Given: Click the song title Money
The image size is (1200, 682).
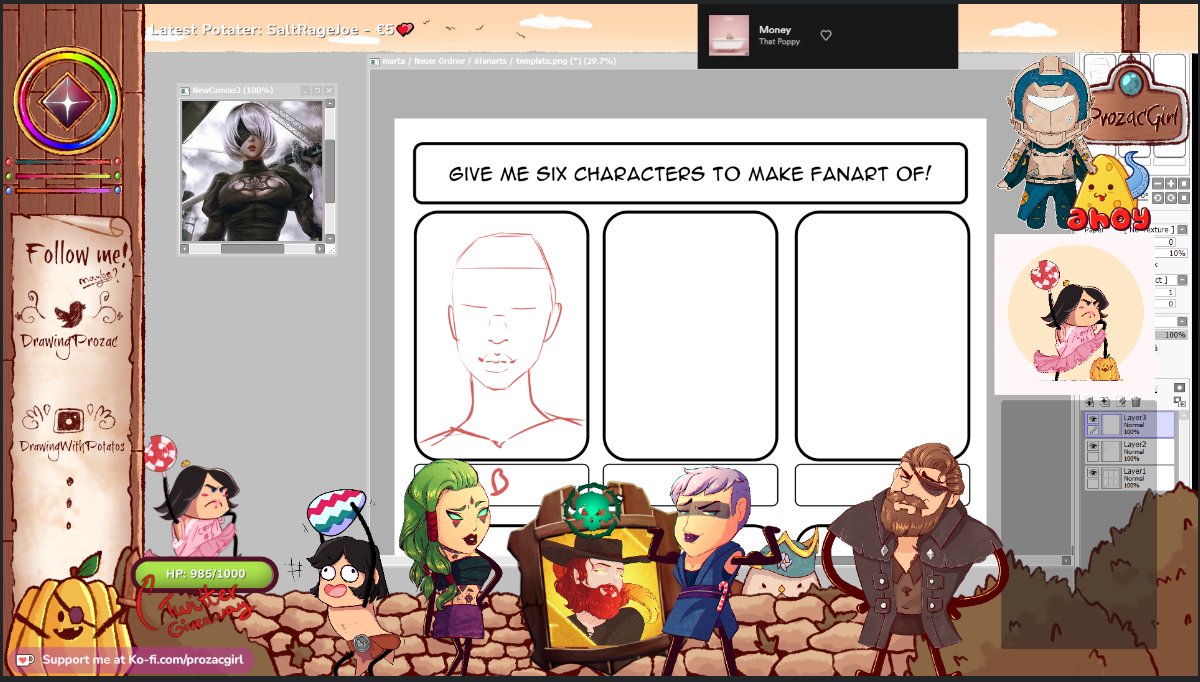Looking at the screenshot, I should coord(775,30).
